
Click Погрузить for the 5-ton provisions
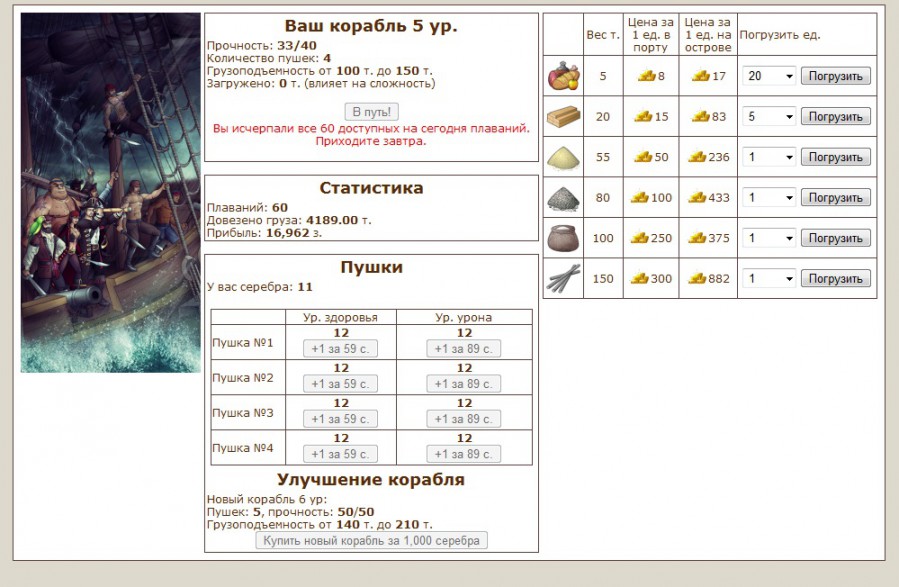click(835, 76)
